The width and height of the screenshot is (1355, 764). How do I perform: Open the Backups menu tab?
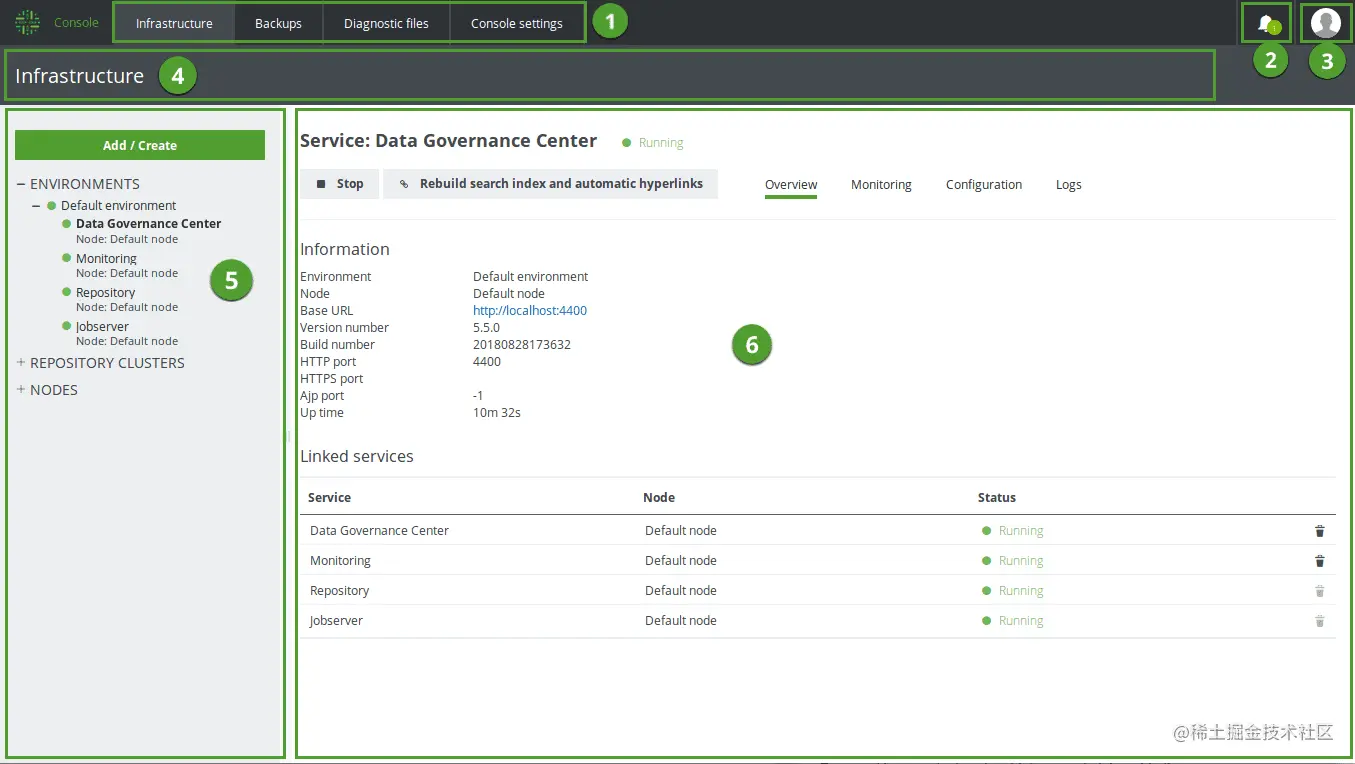coord(278,23)
